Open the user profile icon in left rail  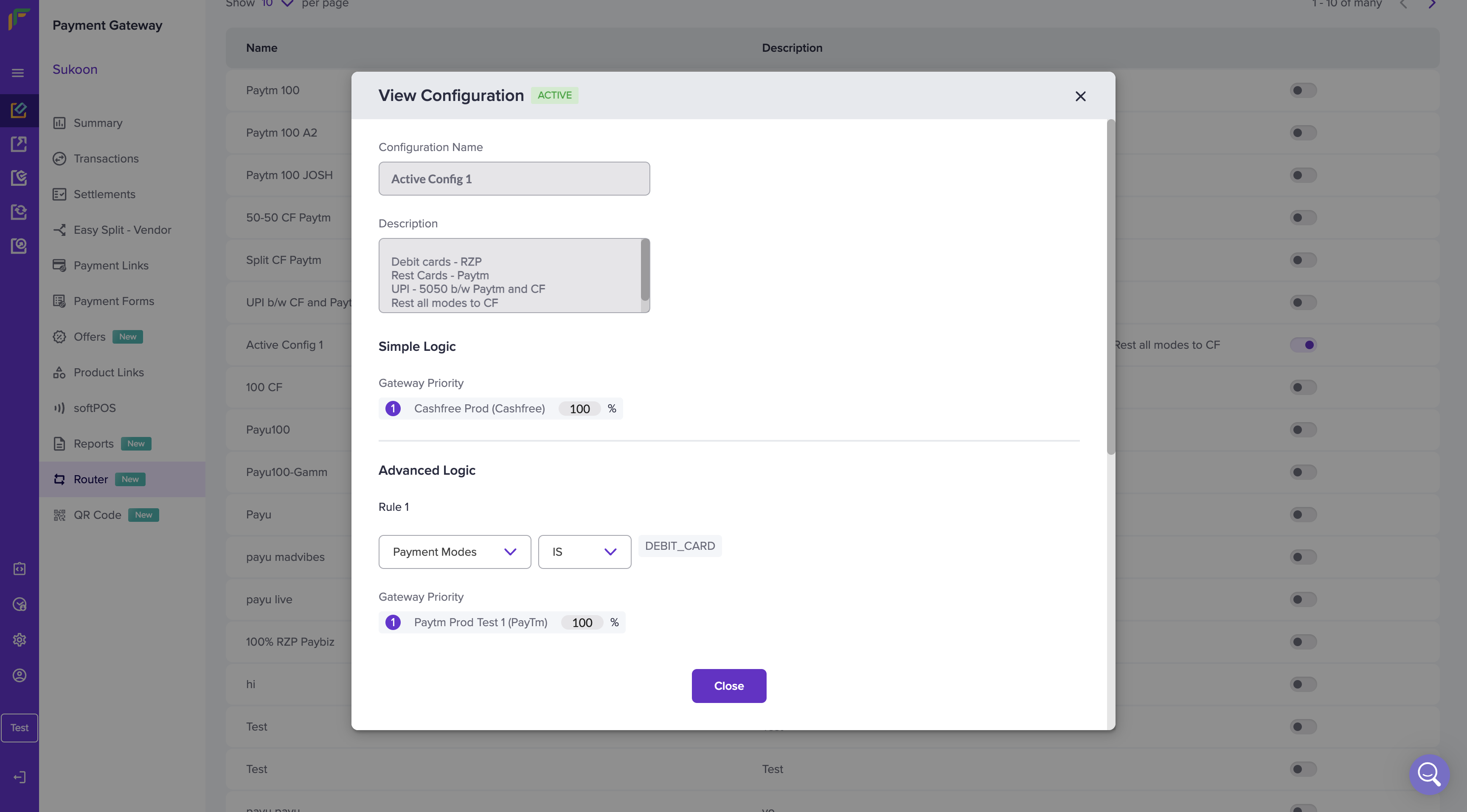20,675
